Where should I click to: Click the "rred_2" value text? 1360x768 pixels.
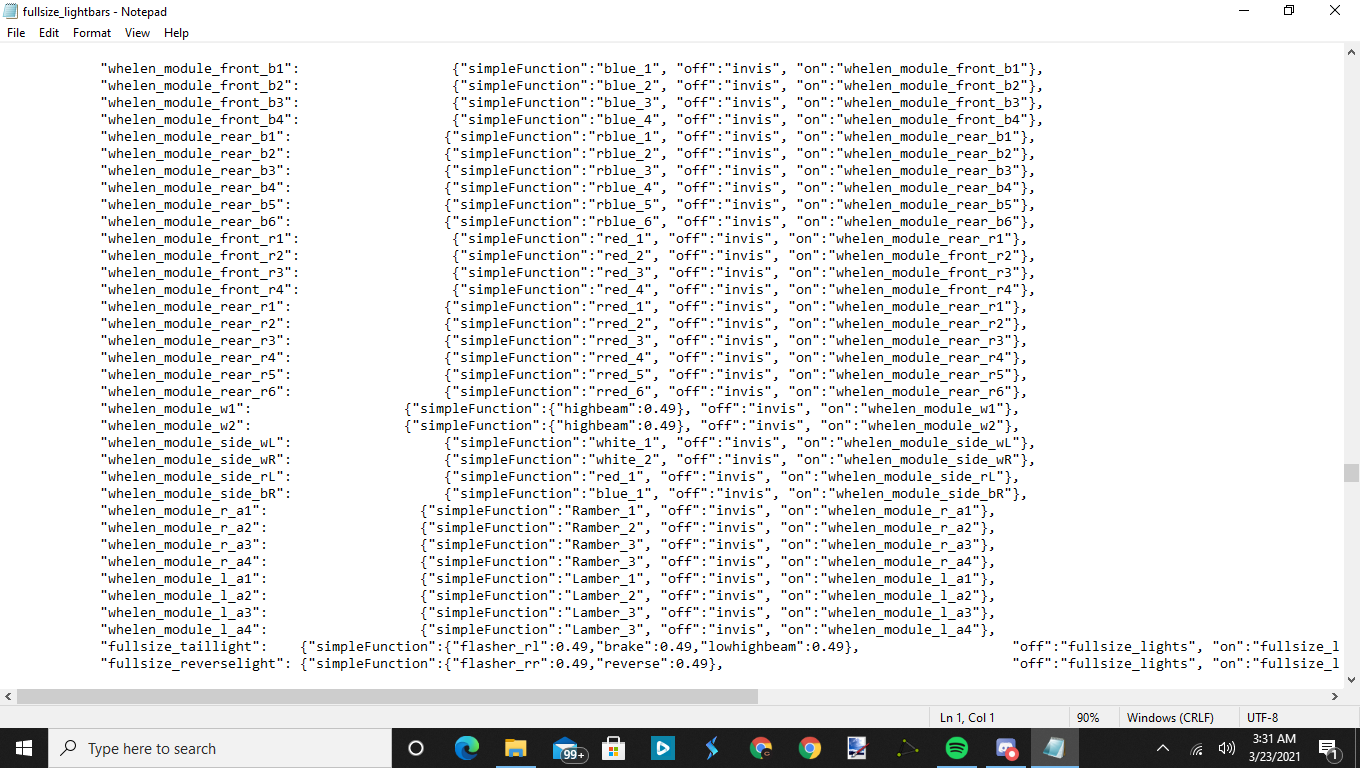click(619, 323)
